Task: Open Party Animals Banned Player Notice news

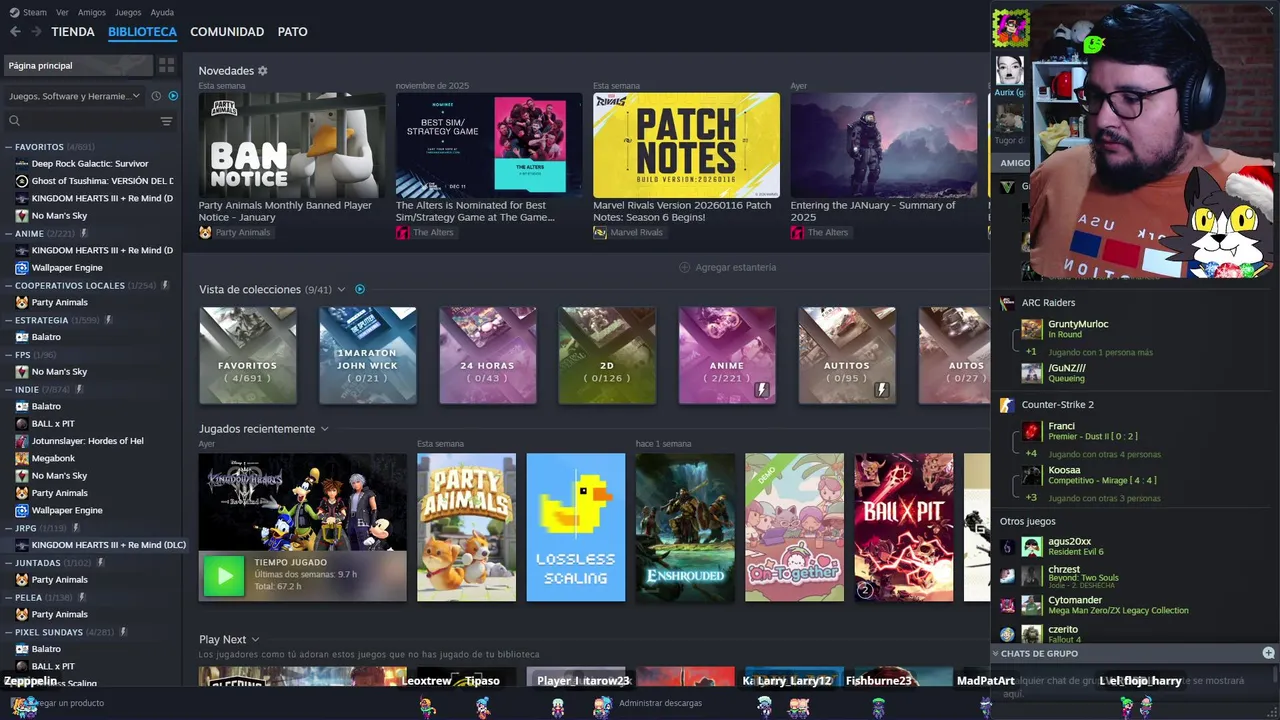Action: (292, 145)
